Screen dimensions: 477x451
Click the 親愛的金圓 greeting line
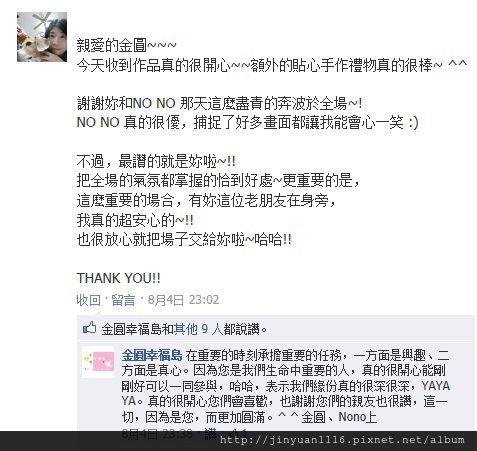126,46
